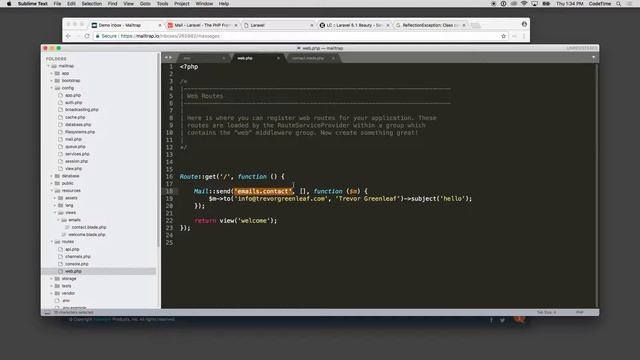Viewport: 640px width, 360px height.
Task: Collapse the config folder
Action: pyautogui.click(x=52, y=88)
